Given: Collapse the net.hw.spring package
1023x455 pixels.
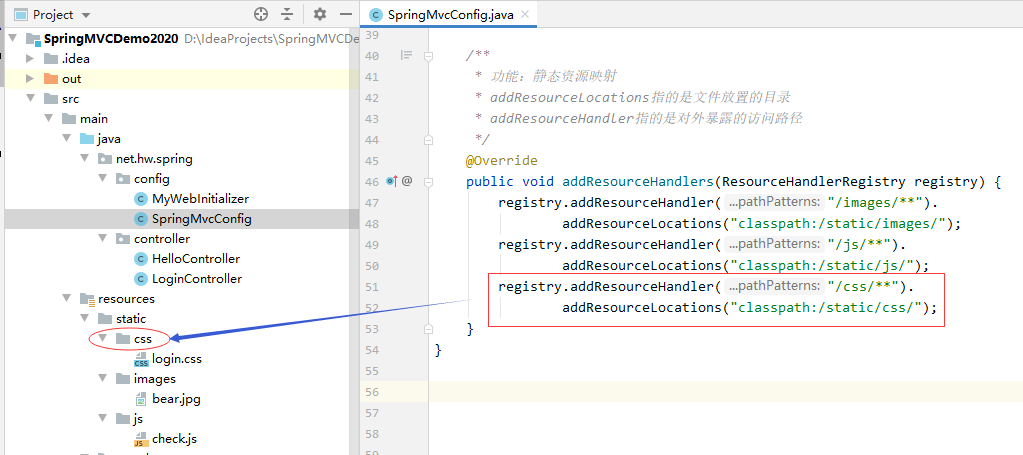Looking at the screenshot, I should pyautogui.click(x=84, y=159).
